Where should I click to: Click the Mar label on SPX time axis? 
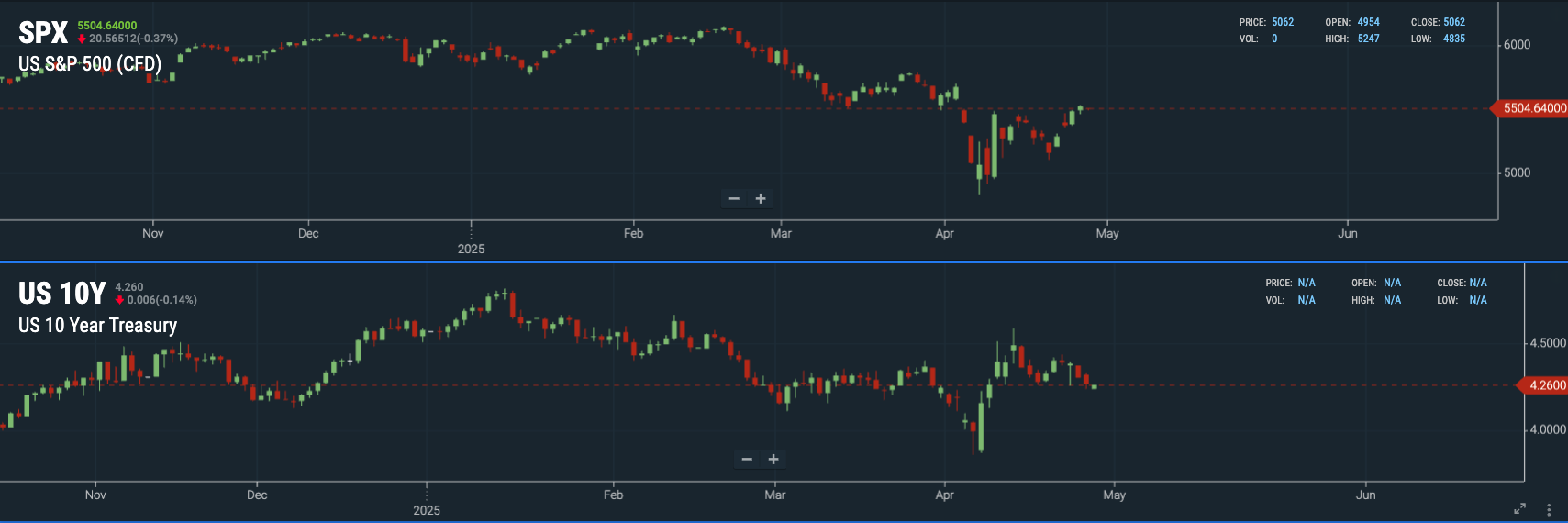click(x=781, y=233)
